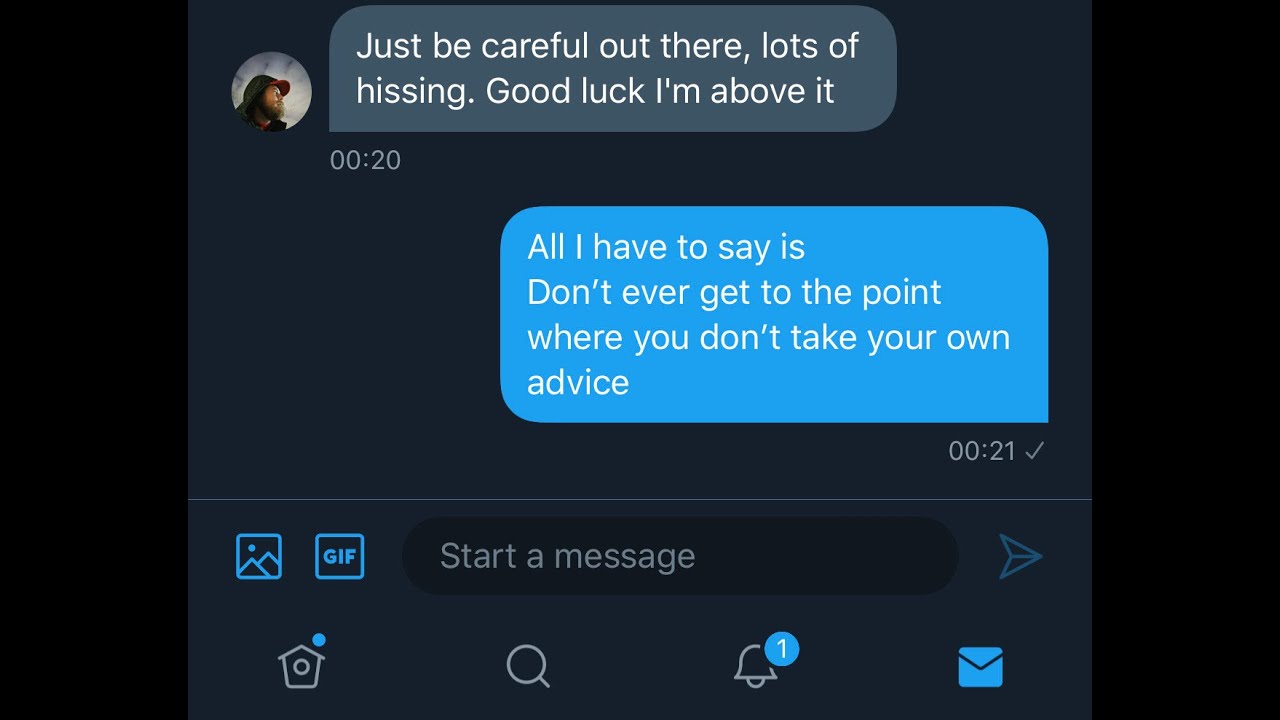Tap the notification badge showing 1
1280x720 pixels.
coord(781,650)
